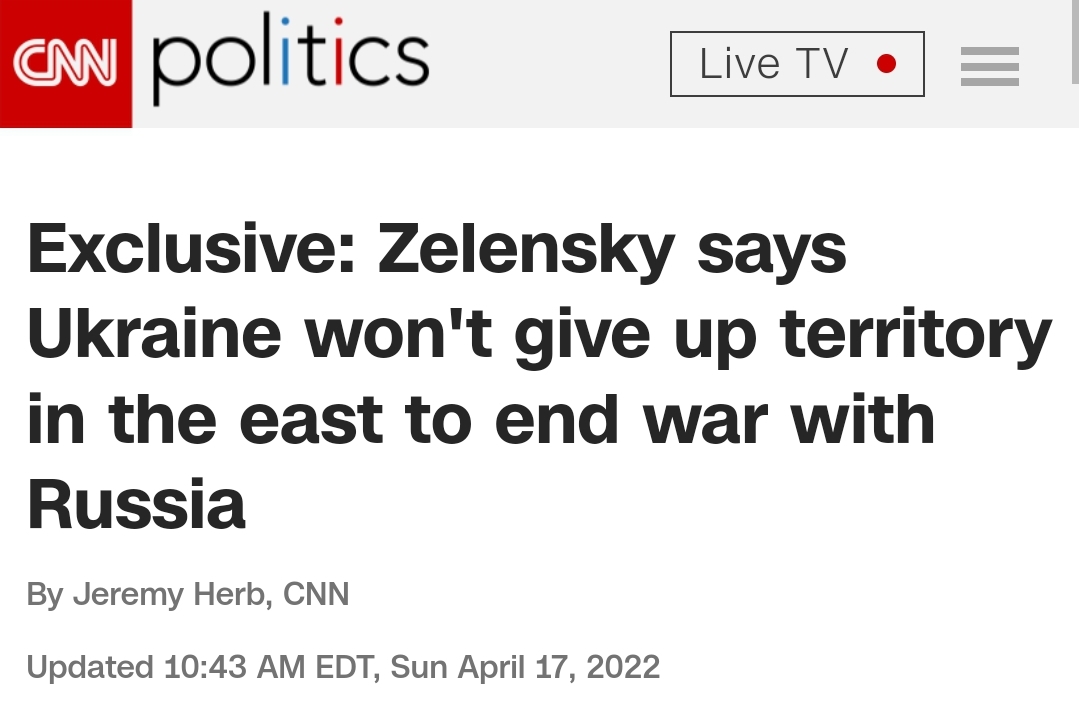Select the author name Jeremy Herb
Viewport: 1079px width, 713px height.
click(x=169, y=594)
